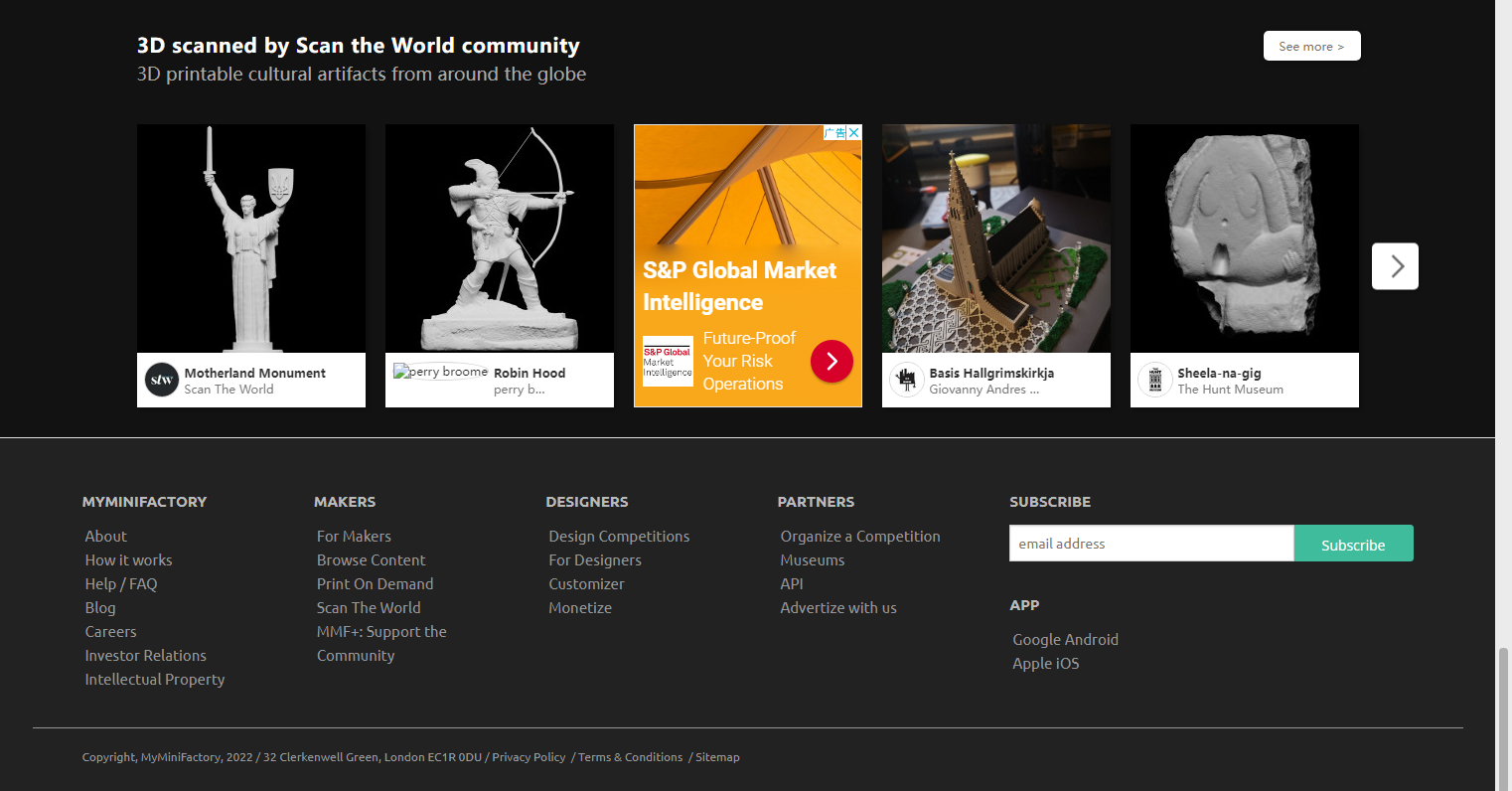Screen dimensions: 1512x791
Task: Open the Robin Hood archer model
Action: (500, 238)
